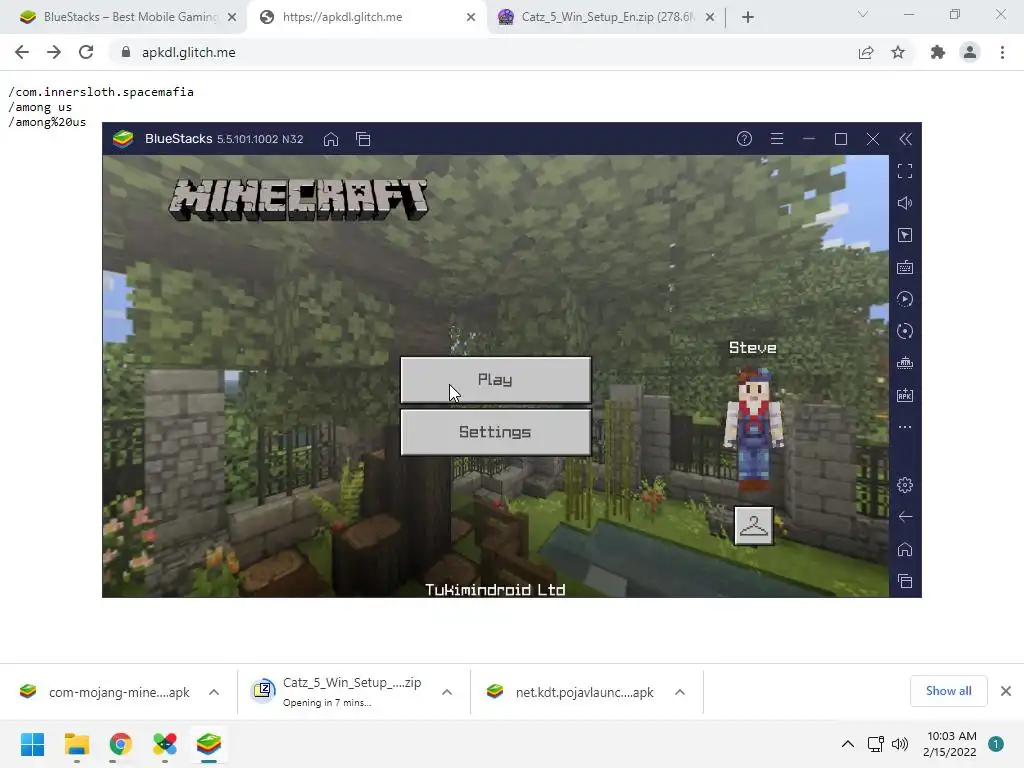Open Chrome tab search chevron

[863, 14]
